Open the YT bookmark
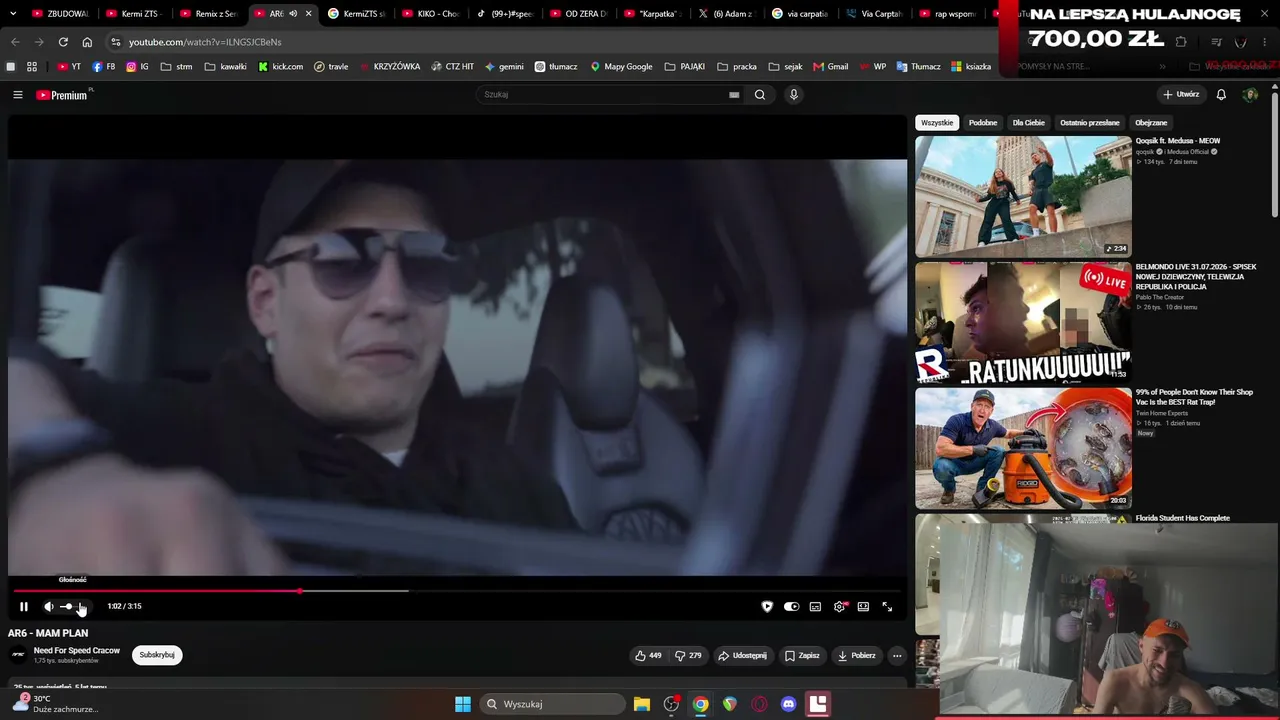1280x720 pixels. pyautogui.click(x=69, y=67)
